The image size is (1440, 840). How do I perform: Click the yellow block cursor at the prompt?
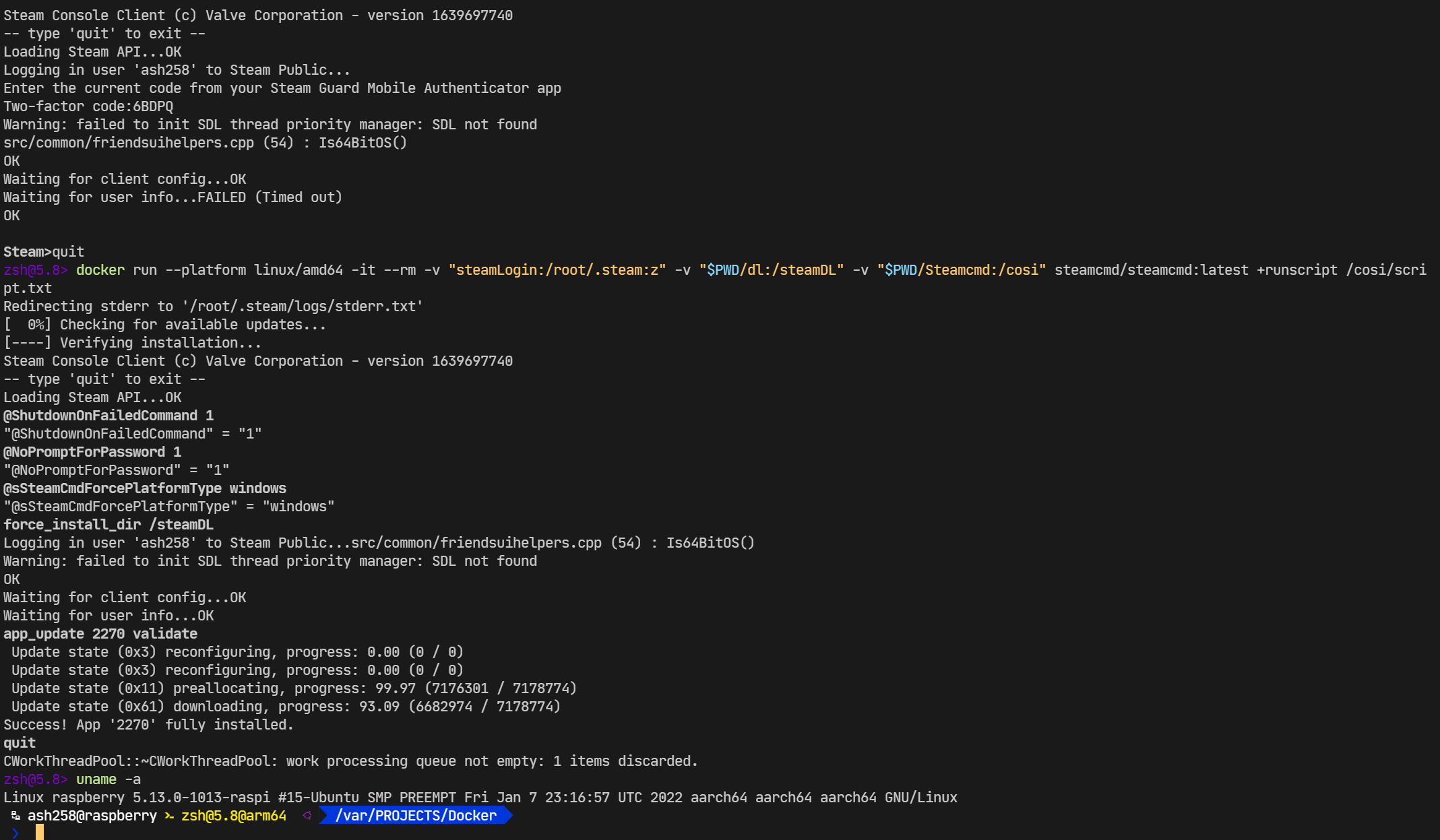(40, 833)
